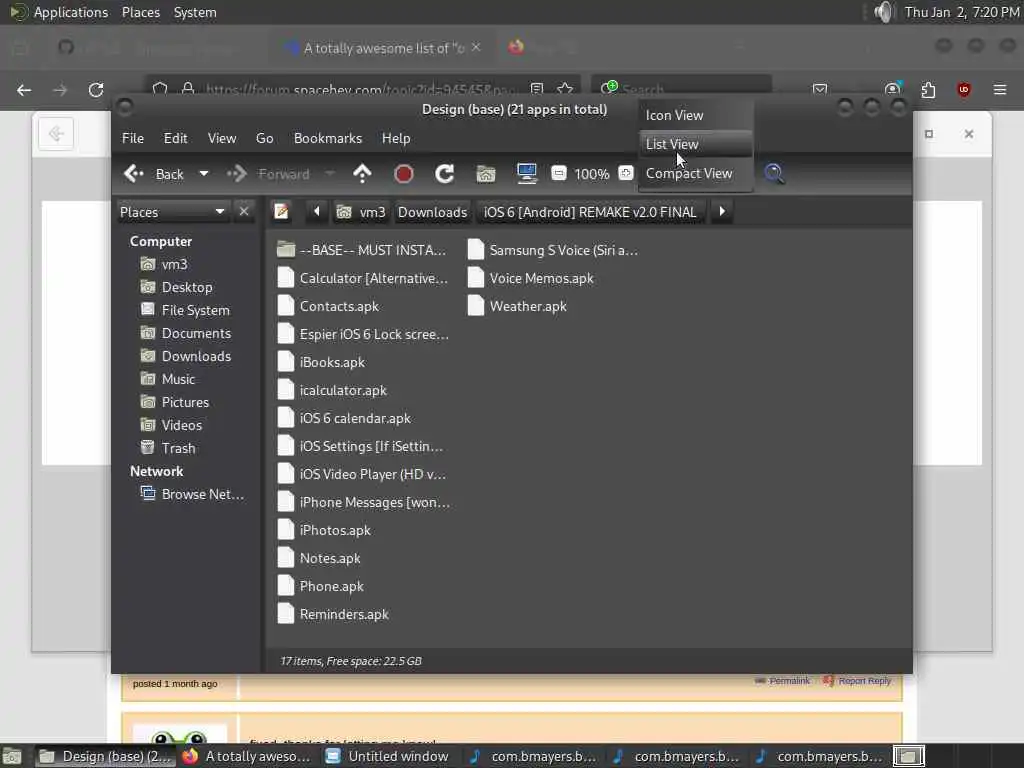Open the System menu in top panel

(195, 12)
